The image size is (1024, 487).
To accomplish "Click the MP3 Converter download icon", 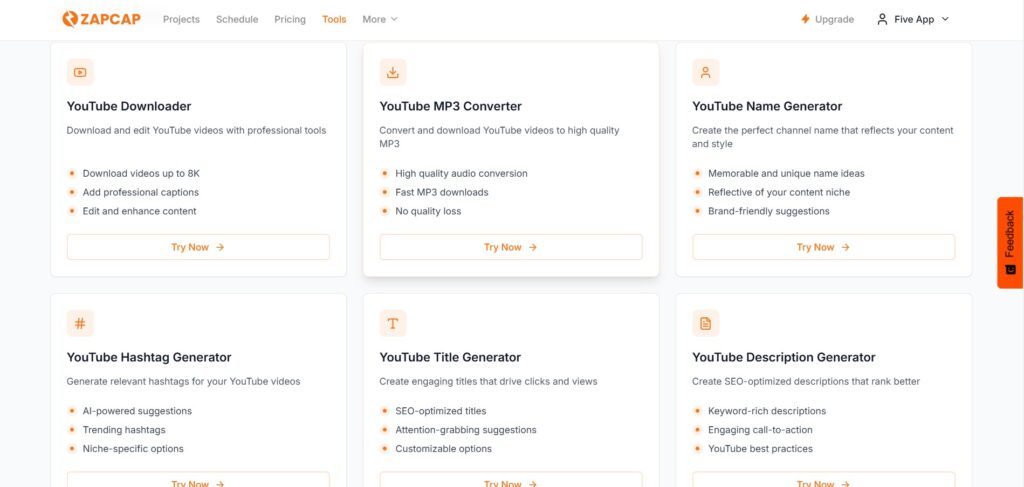I will (x=392, y=72).
